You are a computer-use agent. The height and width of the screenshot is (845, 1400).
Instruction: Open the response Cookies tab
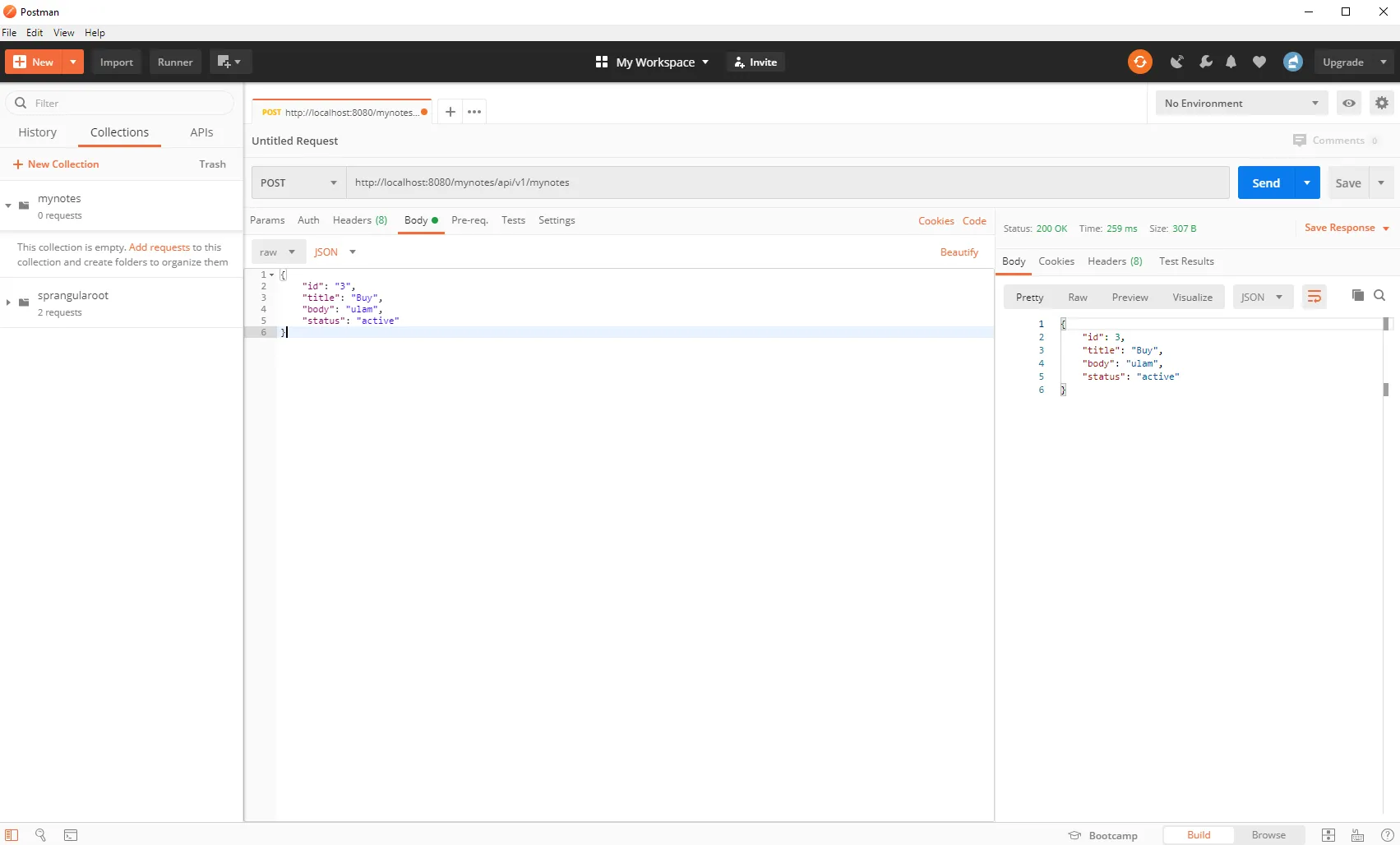(x=1056, y=261)
